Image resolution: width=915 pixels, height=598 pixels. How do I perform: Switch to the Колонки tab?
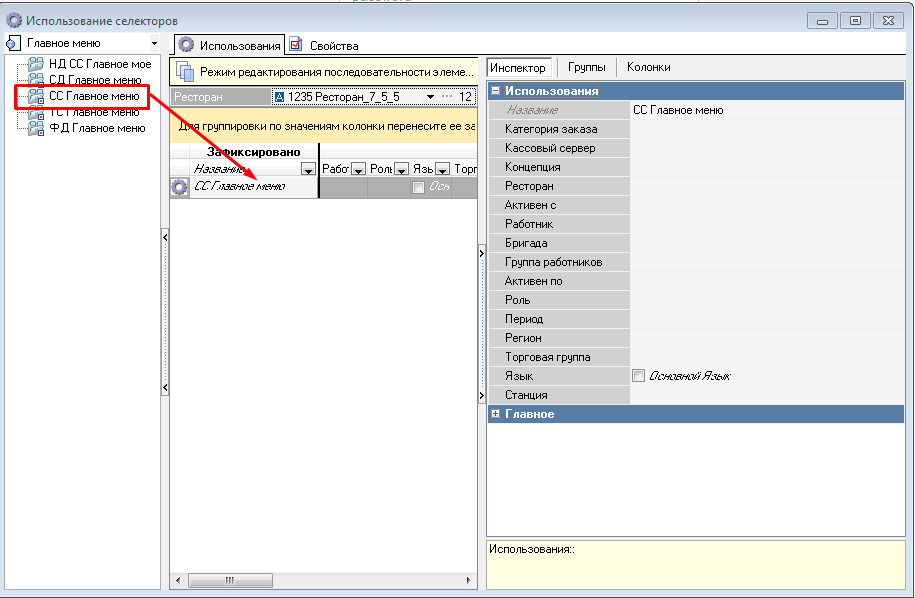(648, 67)
